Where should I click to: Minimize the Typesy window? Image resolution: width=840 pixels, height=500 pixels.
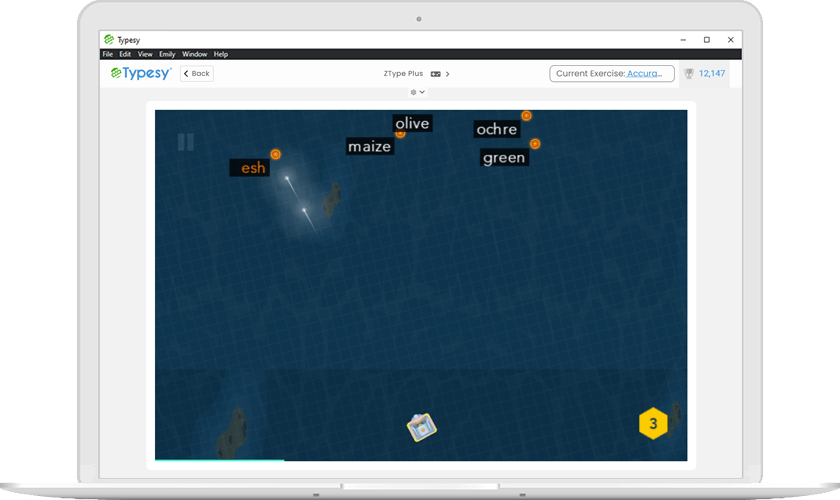tap(683, 40)
